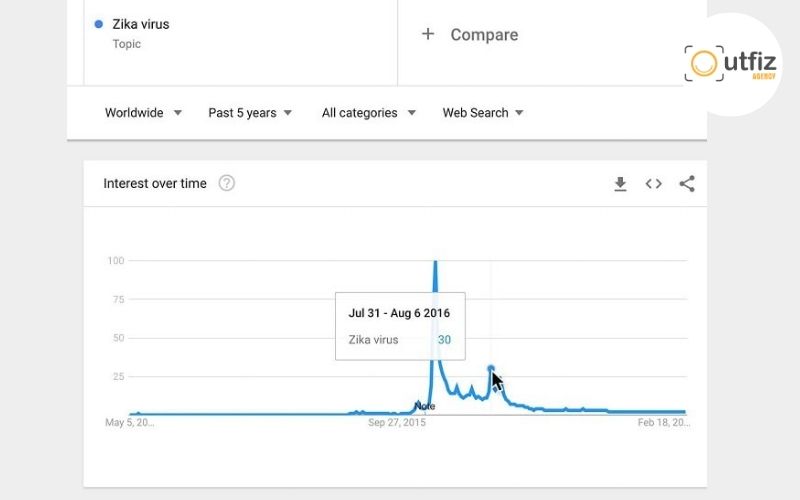The image size is (800, 500).
Task: Expand the Worldwide region dropdown
Action: (x=143, y=113)
